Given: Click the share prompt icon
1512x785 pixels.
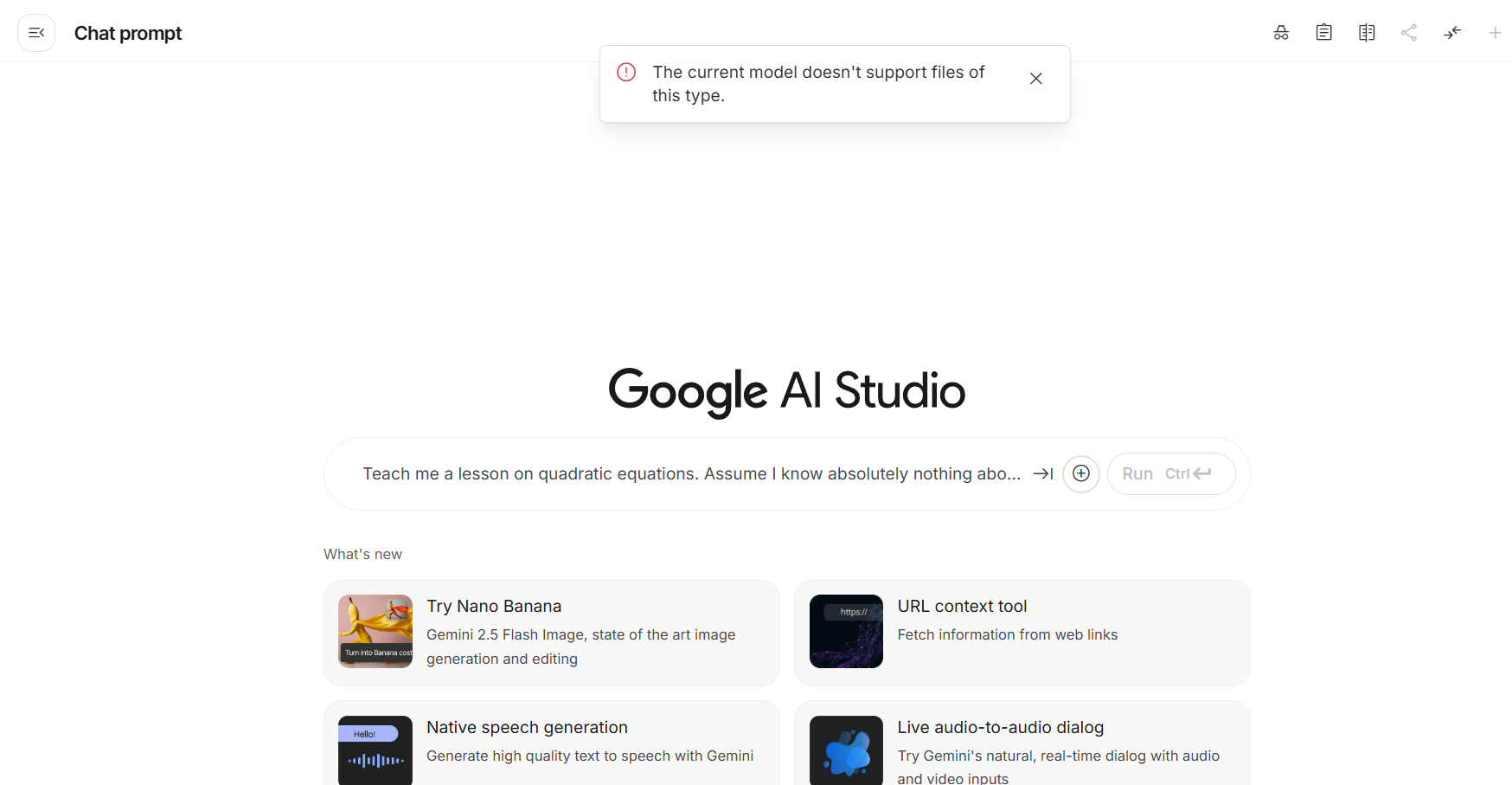Looking at the screenshot, I should pyautogui.click(x=1409, y=33).
